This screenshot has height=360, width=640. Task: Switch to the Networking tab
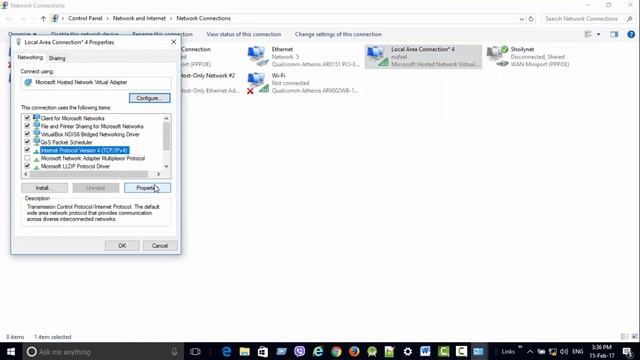point(30,58)
